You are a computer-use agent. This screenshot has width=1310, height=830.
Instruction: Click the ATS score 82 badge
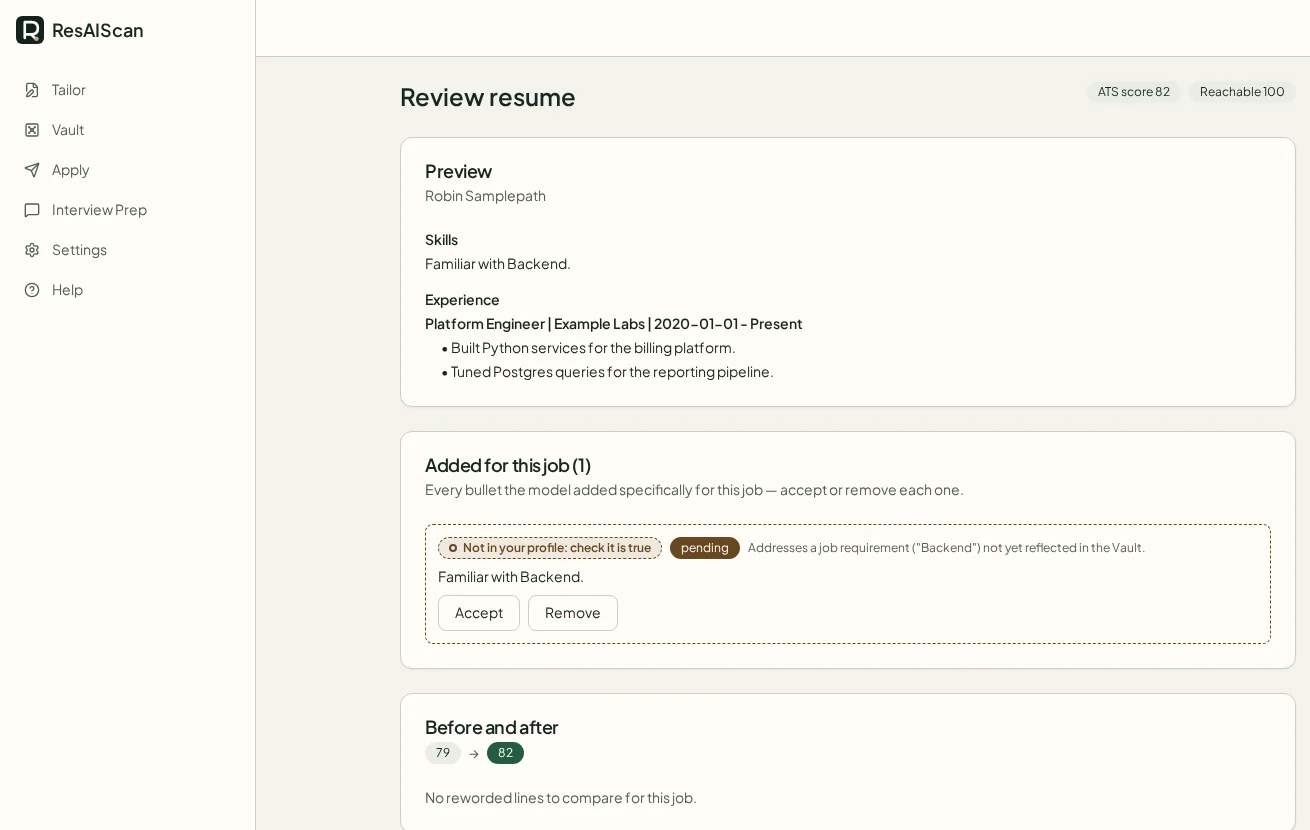(x=1134, y=92)
